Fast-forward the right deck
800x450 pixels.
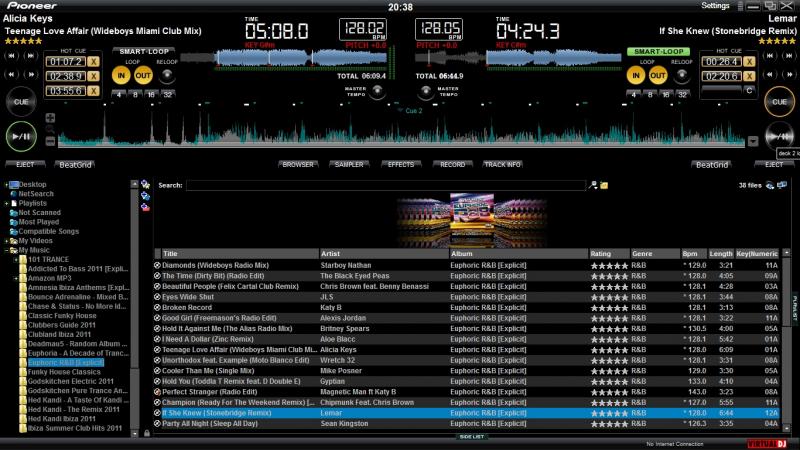coord(789,74)
